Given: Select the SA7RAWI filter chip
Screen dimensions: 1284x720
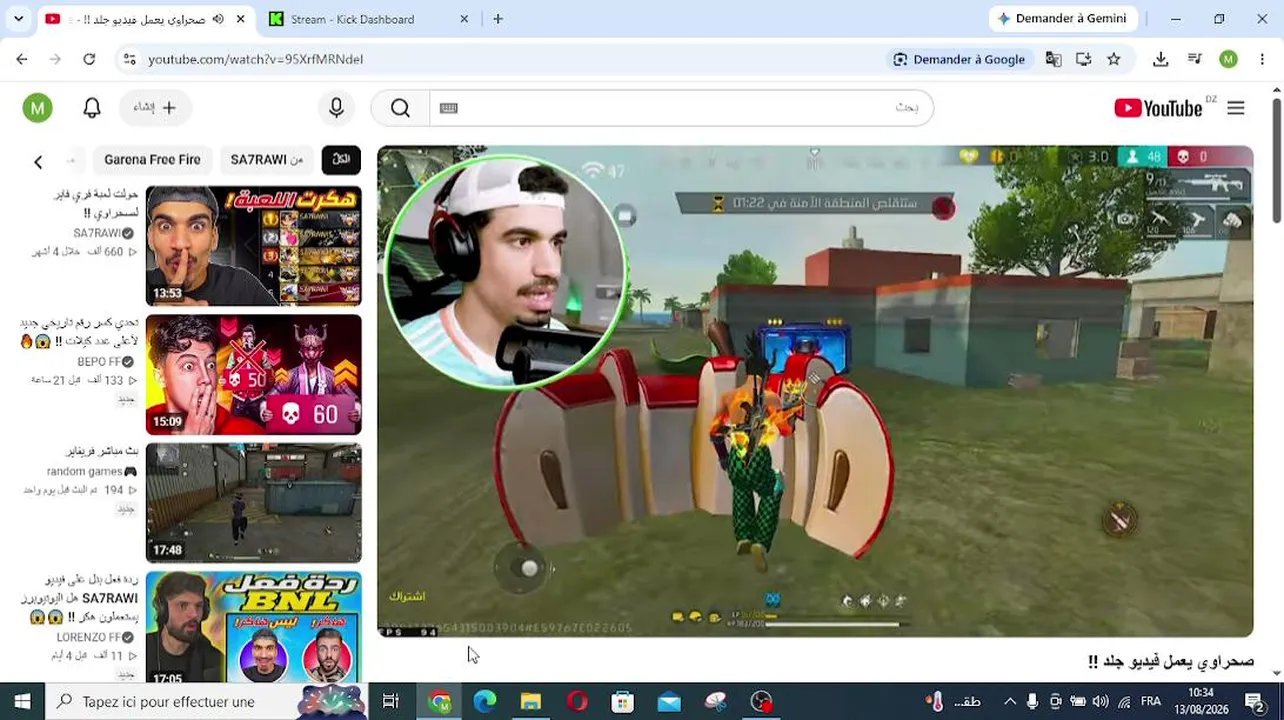Looking at the screenshot, I should (x=267, y=160).
